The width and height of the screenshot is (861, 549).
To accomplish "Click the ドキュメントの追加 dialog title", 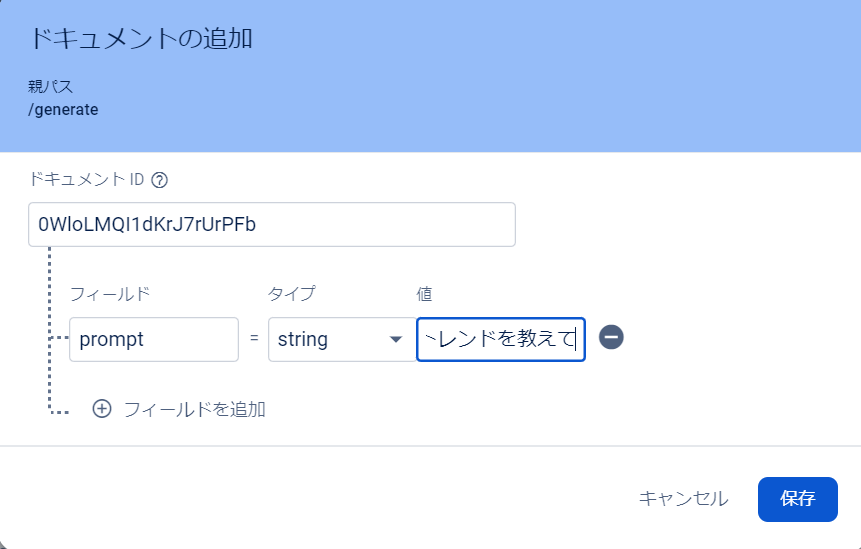I will 141,39.
